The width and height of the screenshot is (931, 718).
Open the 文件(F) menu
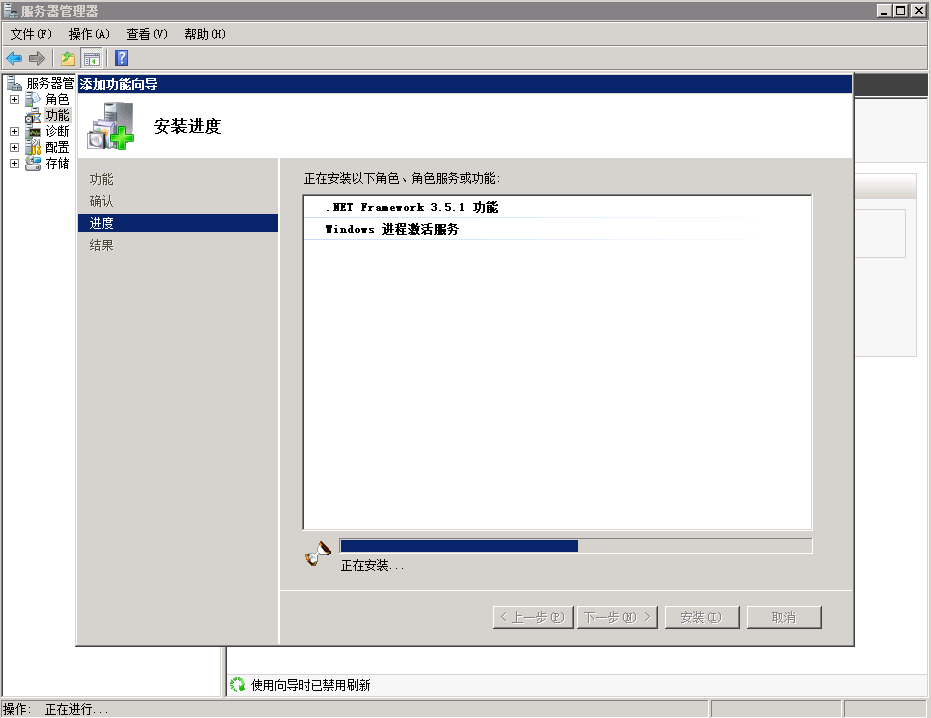30,34
